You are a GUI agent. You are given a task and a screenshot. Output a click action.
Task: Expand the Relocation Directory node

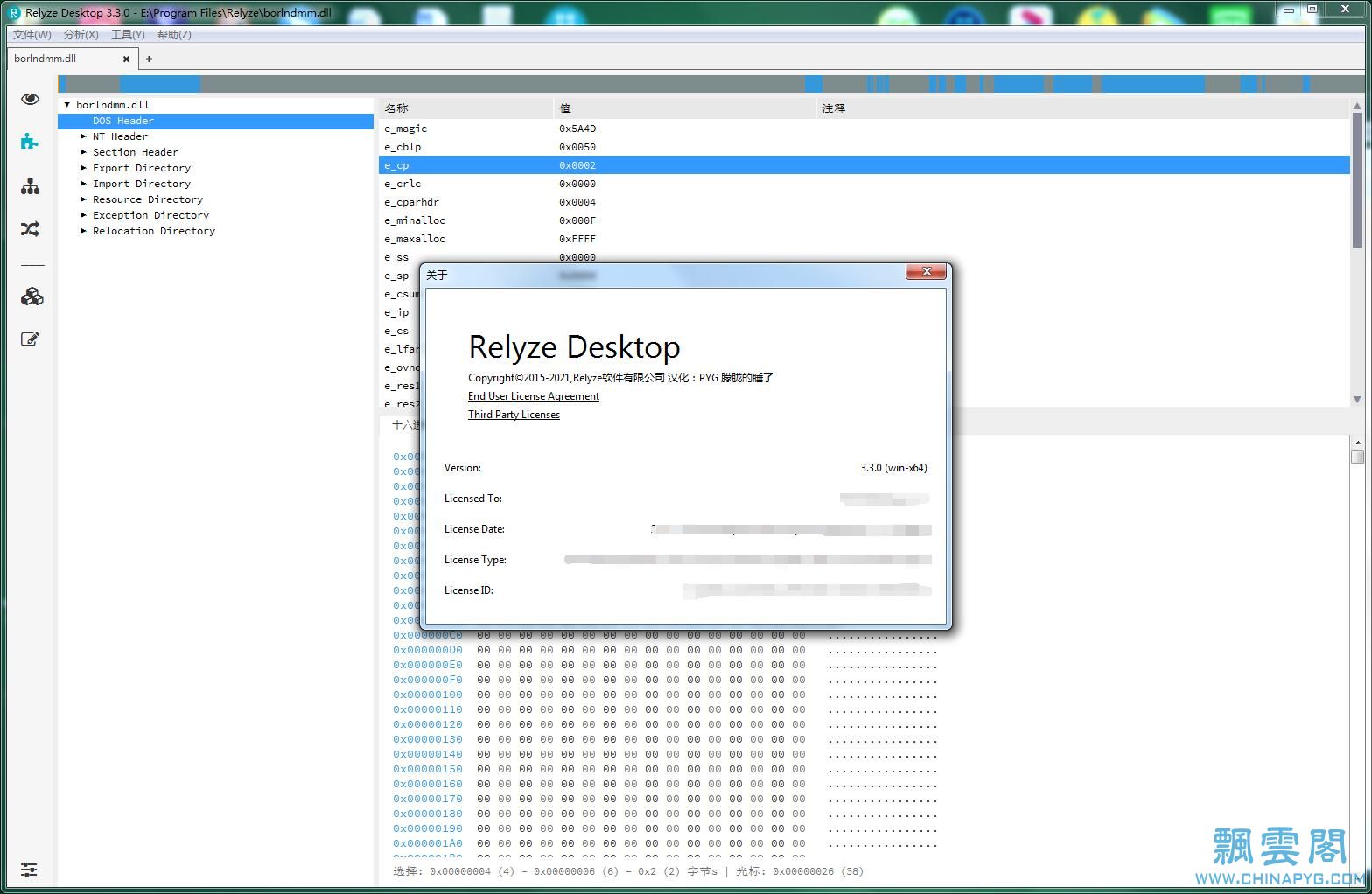coord(84,231)
